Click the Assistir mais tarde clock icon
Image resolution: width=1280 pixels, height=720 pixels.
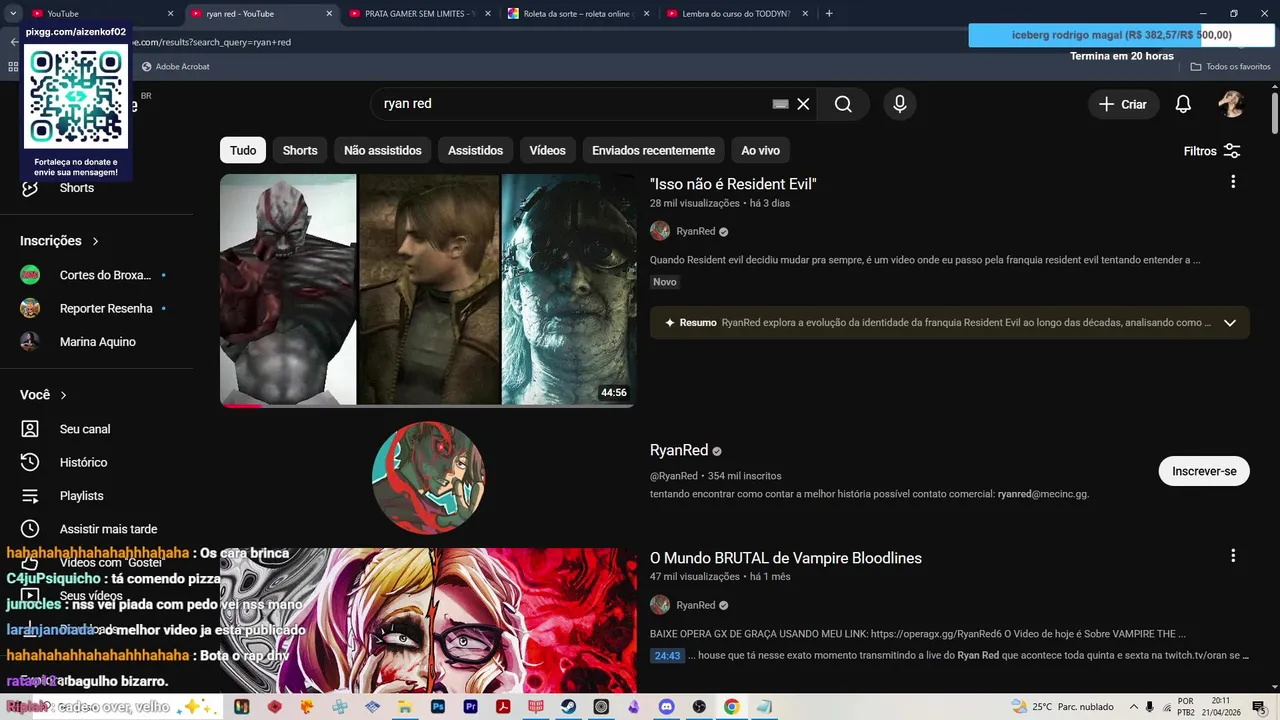point(30,529)
